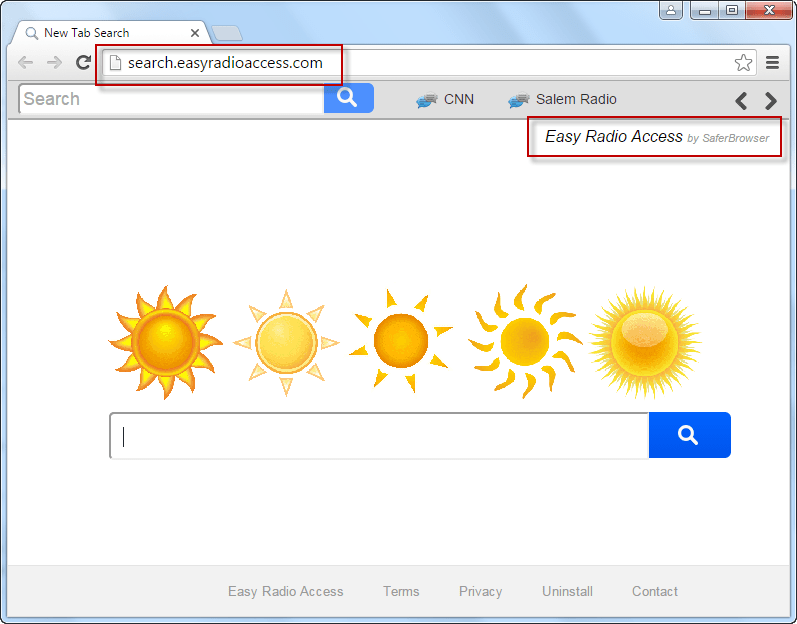The height and width of the screenshot is (624, 797).
Task: Open the Easy Radio Access footer link
Action: tap(286, 591)
